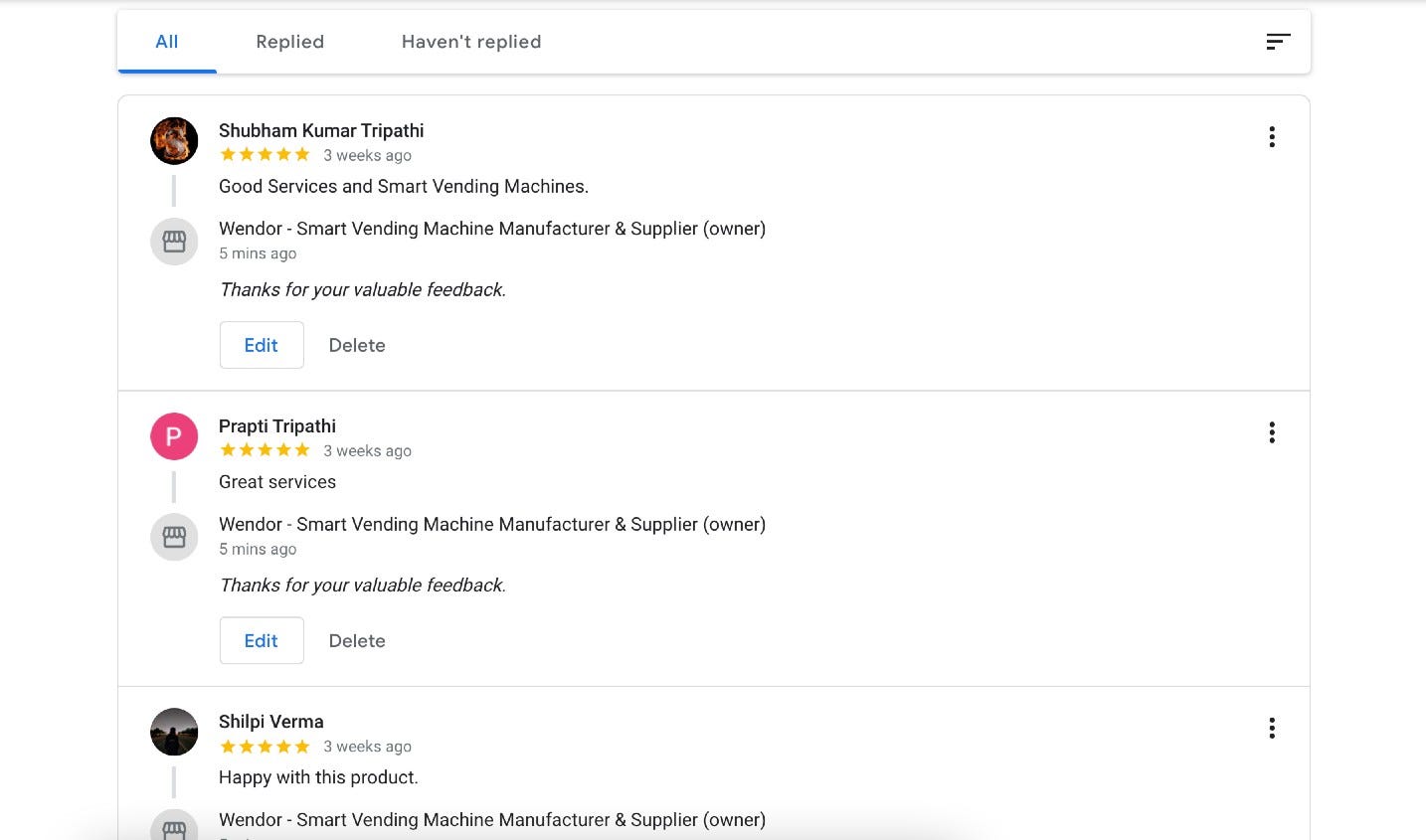Open more options for Shilpi Verma's review
Screen dimensions: 1426x840
tap(1272, 729)
